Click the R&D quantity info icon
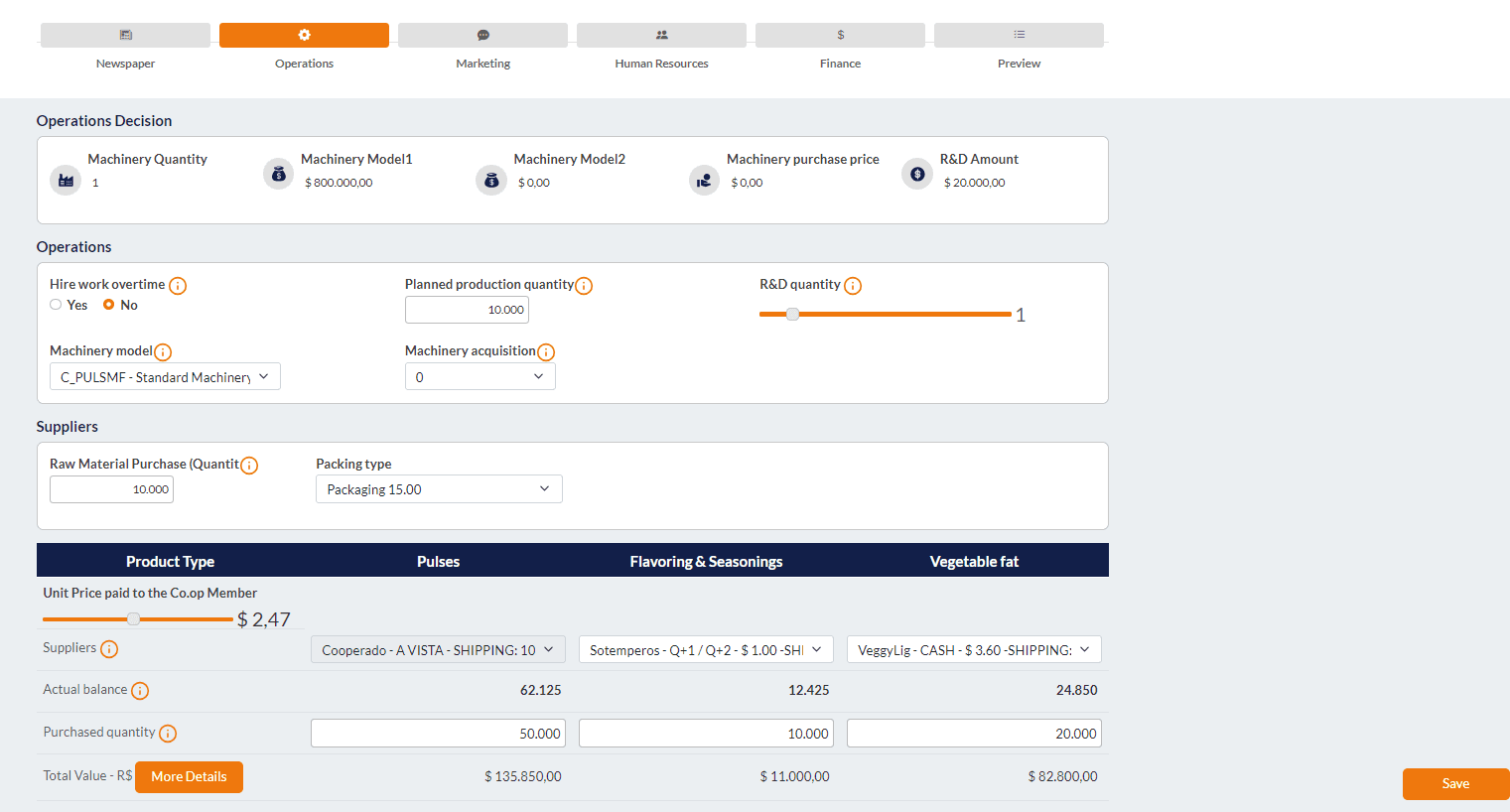Viewport: 1510px width, 812px height. 852,286
